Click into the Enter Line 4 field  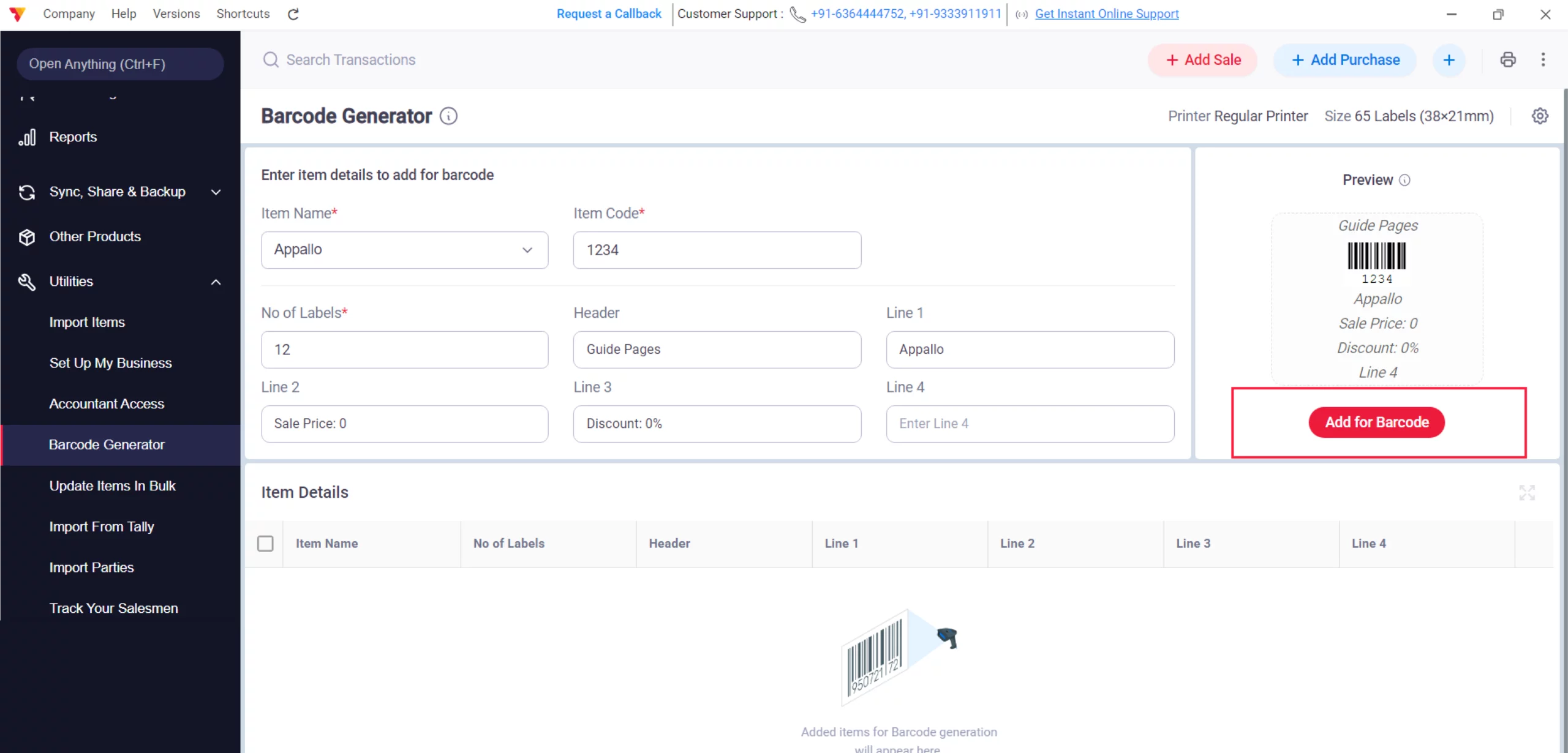point(1030,424)
